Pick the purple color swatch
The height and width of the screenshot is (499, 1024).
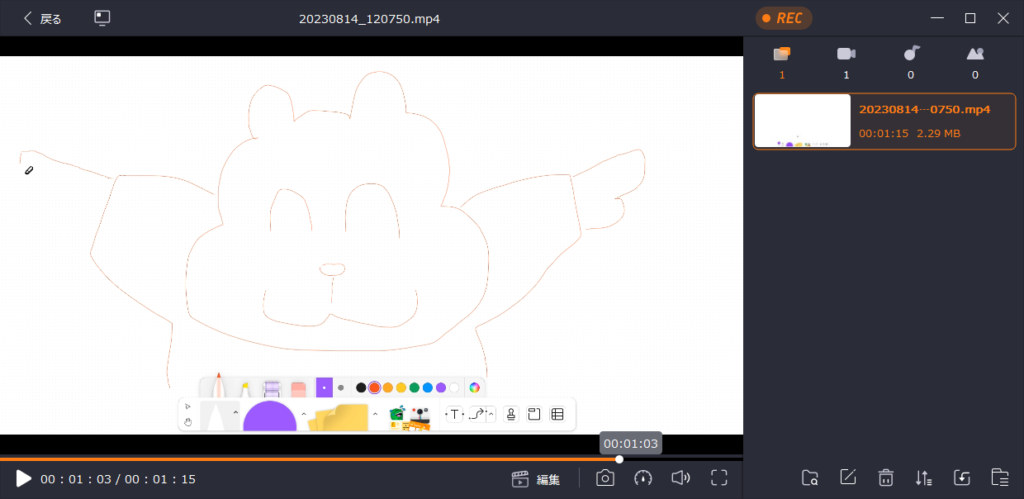pos(441,387)
